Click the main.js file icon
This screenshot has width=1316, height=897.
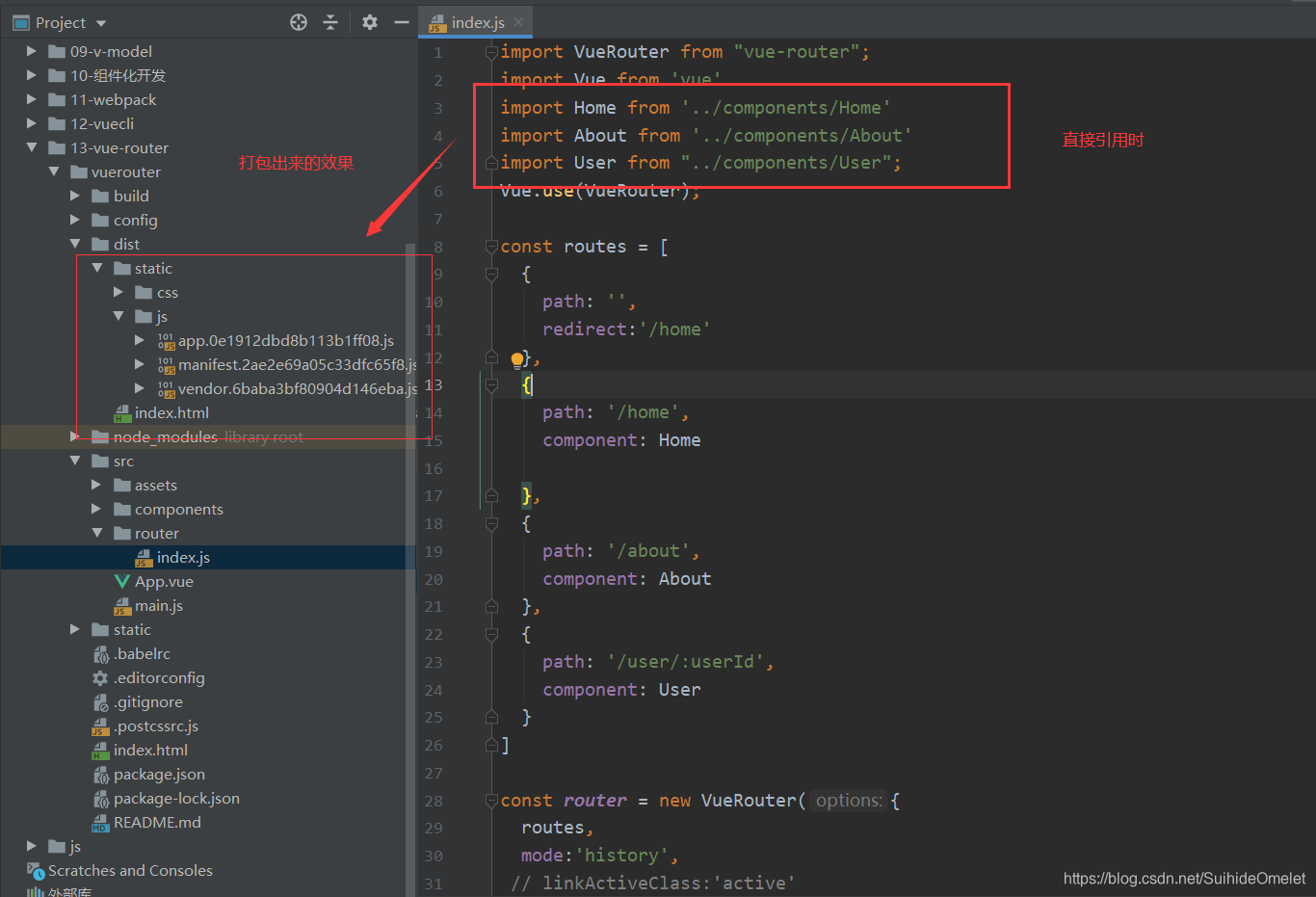tap(122, 606)
